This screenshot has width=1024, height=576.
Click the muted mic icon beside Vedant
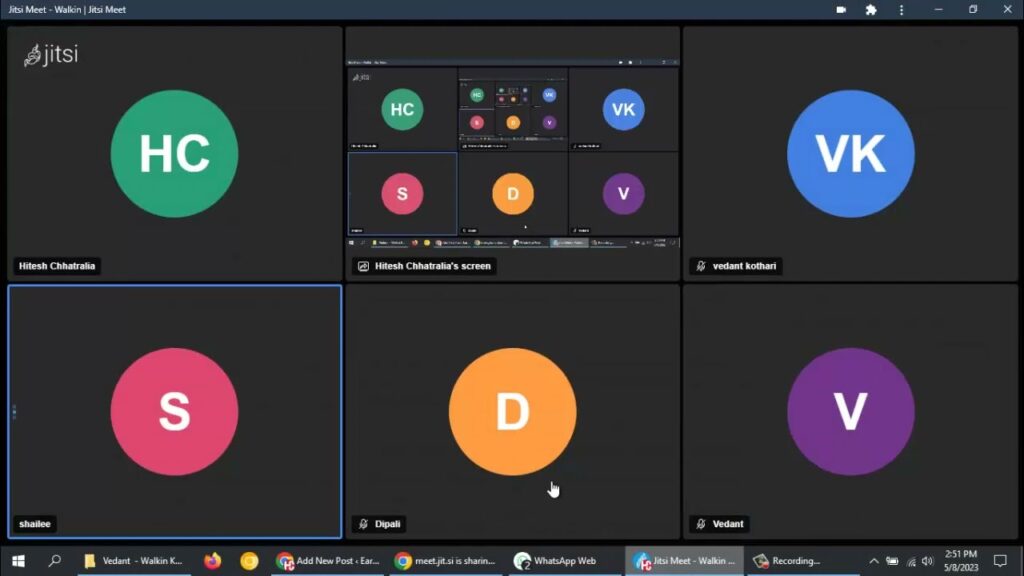coord(701,524)
